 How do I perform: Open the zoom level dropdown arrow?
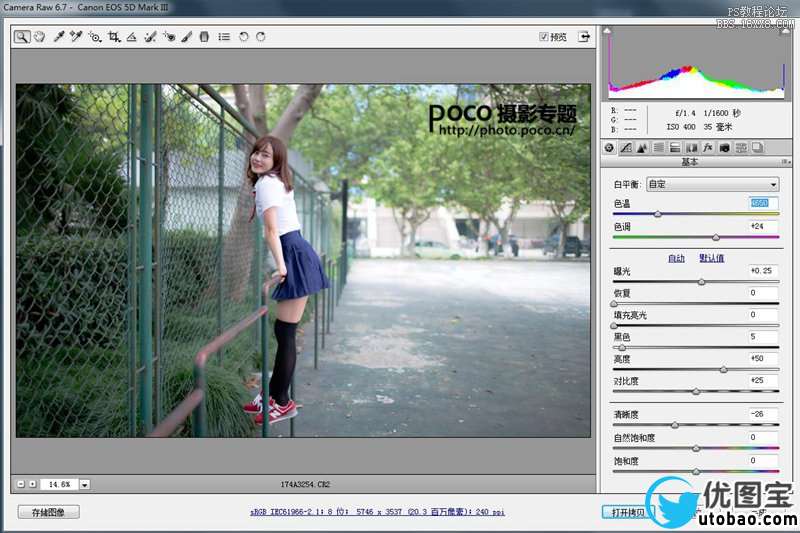point(85,485)
